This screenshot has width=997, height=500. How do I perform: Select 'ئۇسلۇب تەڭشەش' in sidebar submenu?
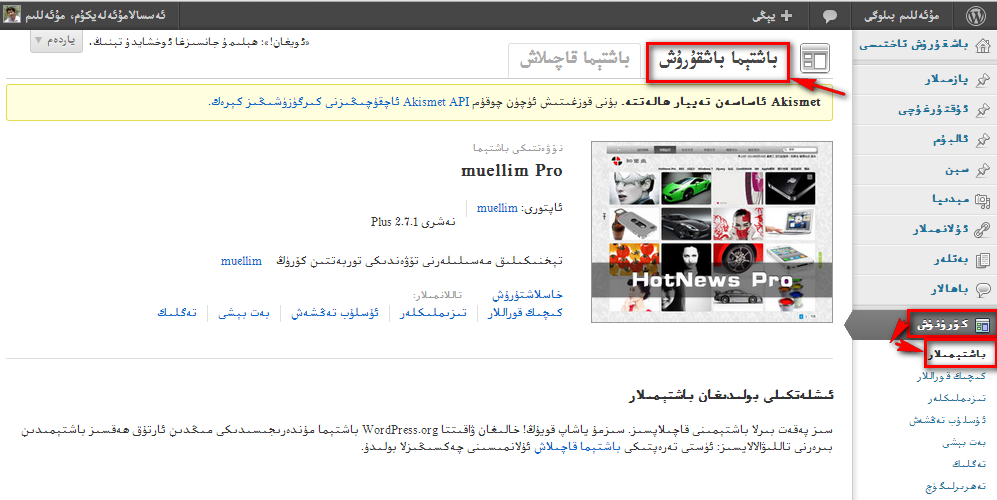(x=947, y=420)
